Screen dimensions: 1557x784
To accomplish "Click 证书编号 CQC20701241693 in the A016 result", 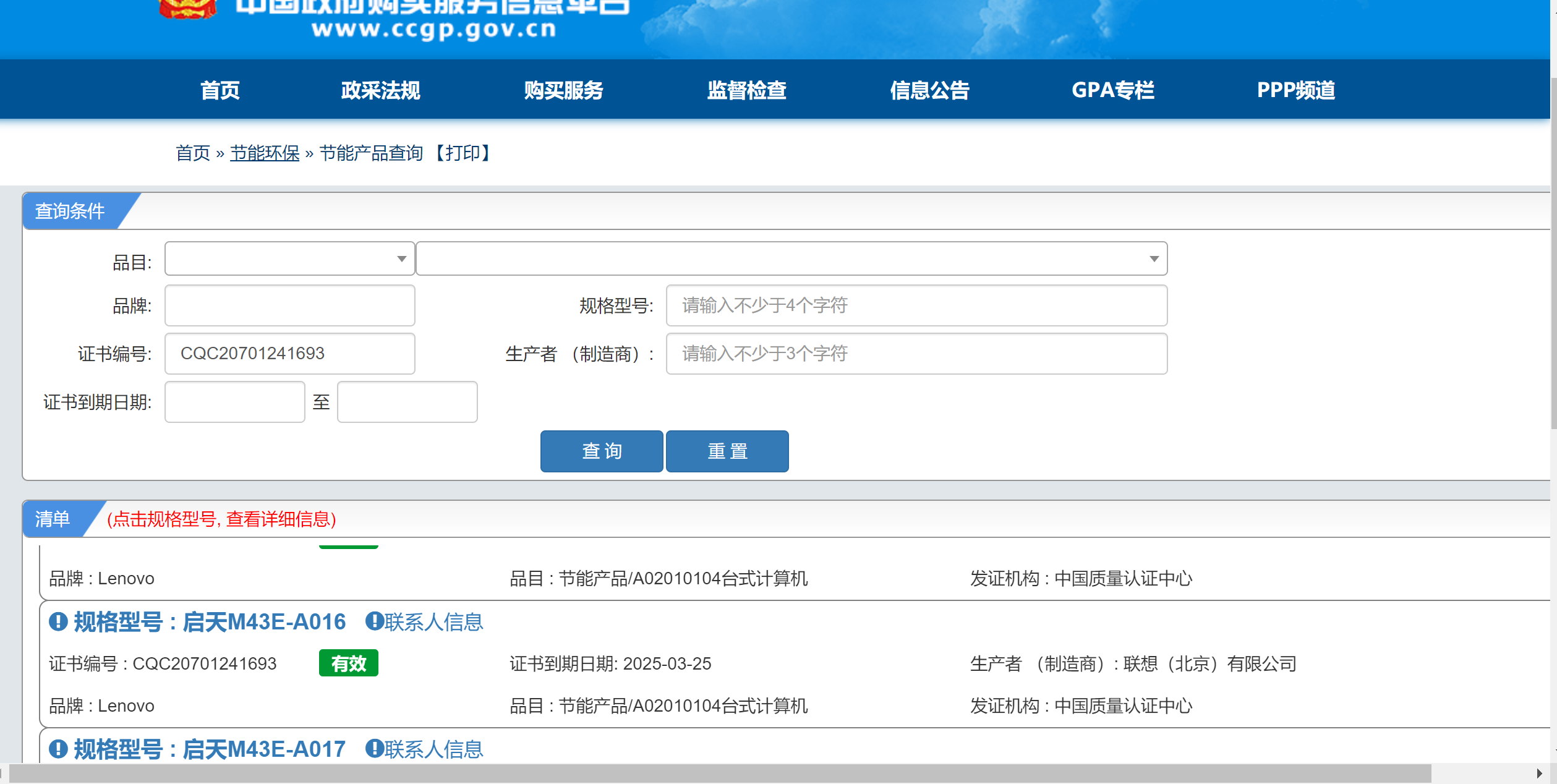I will 163,663.
